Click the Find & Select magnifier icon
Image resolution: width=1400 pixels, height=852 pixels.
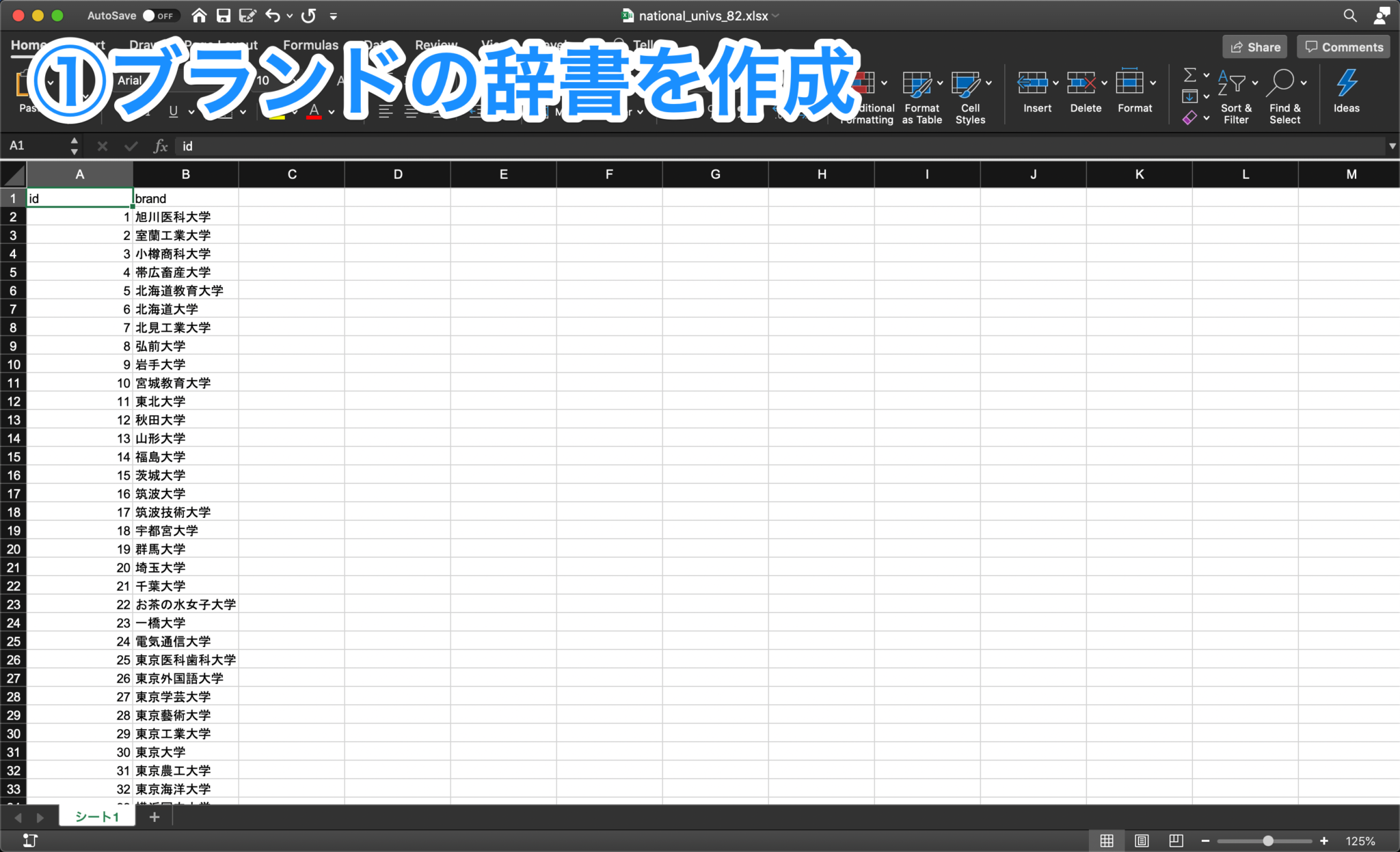(1280, 83)
